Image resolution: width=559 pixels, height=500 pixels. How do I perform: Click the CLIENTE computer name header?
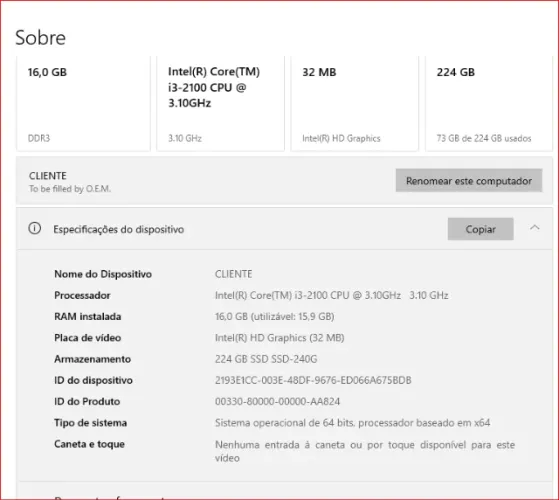[47, 176]
